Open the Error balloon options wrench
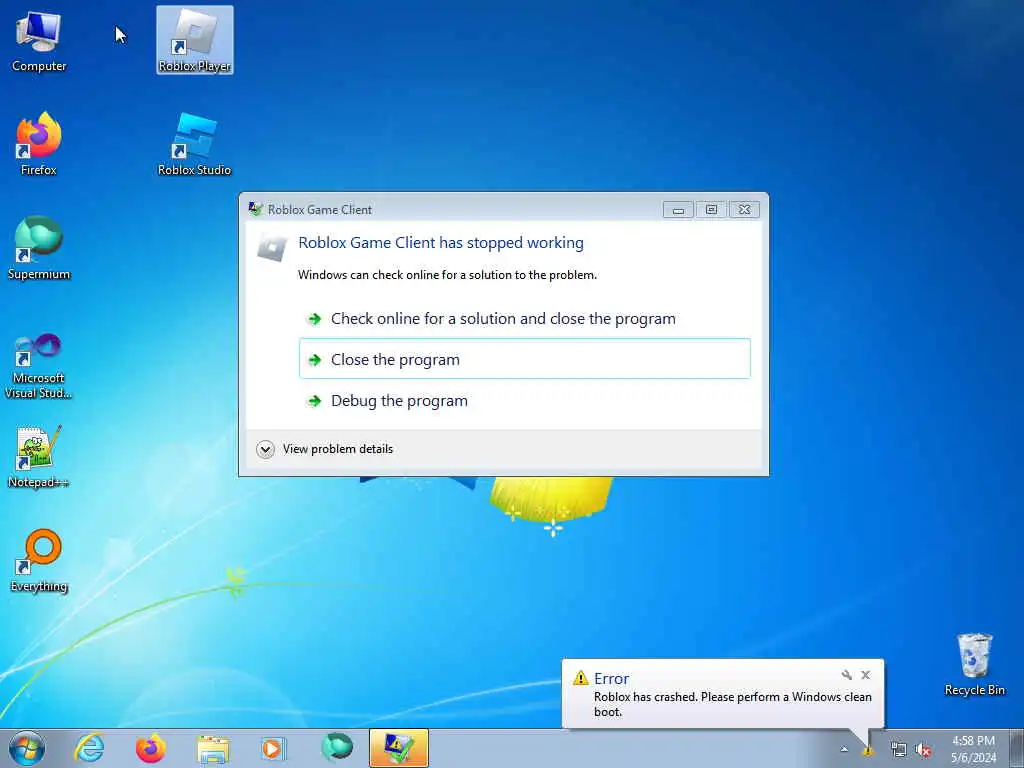1024x768 pixels. 846,675
